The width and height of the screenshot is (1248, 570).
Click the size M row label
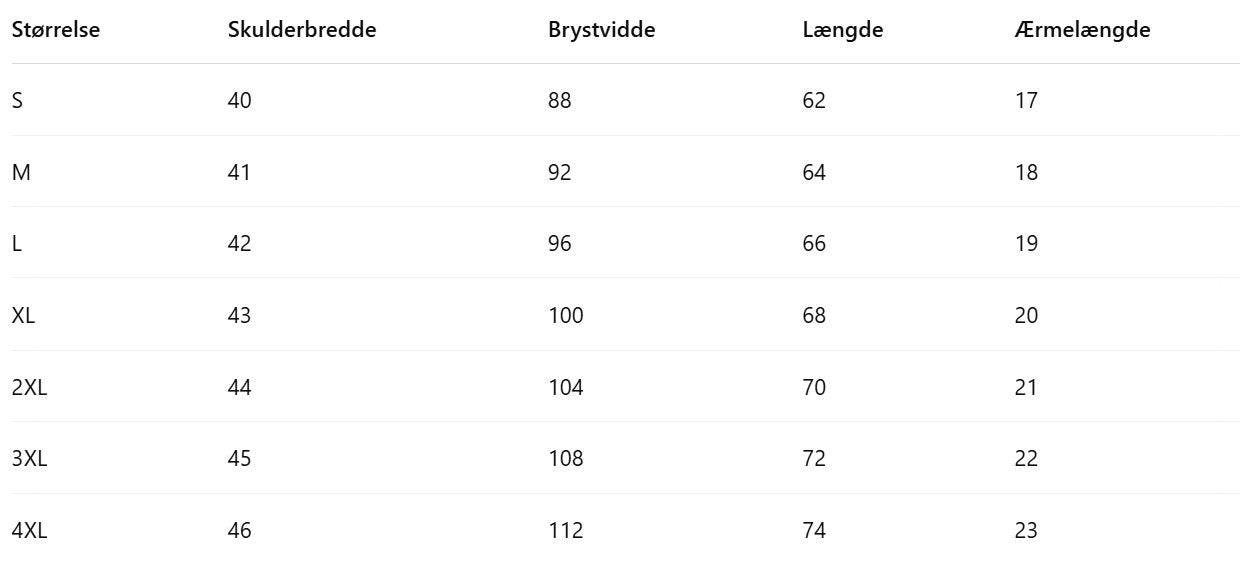21,172
